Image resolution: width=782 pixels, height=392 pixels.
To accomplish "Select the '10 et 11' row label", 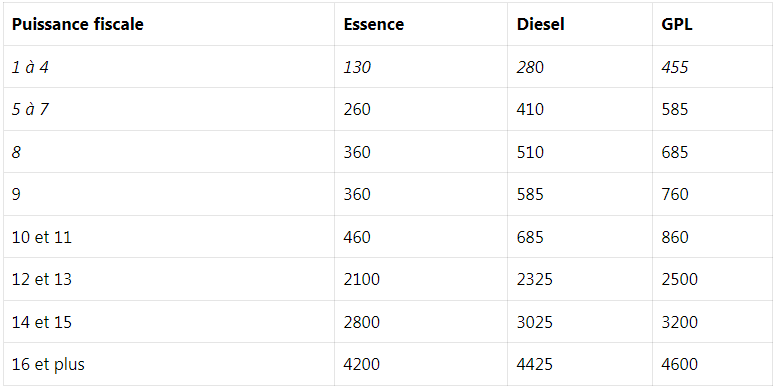I will [x=42, y=237].
